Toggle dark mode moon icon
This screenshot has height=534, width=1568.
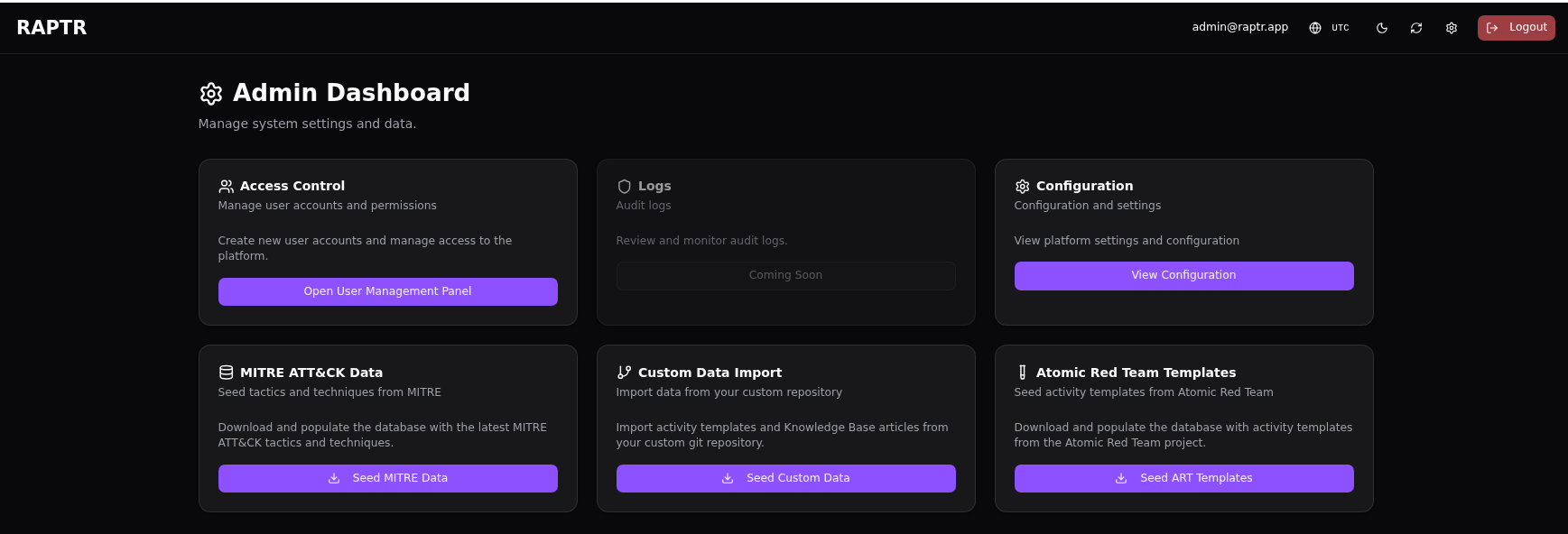coord(1381,28)
